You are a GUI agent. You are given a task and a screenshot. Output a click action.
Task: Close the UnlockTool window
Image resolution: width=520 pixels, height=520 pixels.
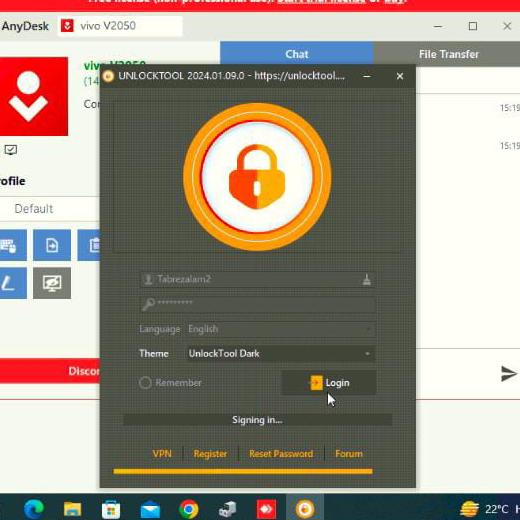coord(400,76)
